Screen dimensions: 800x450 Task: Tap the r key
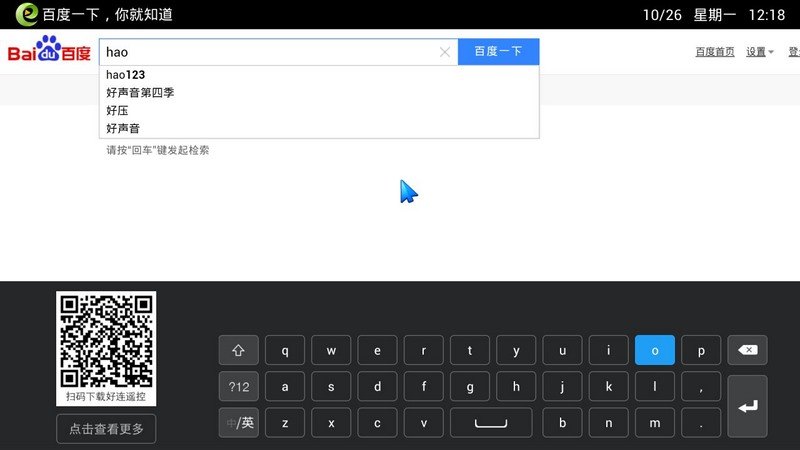click(423, 350)
